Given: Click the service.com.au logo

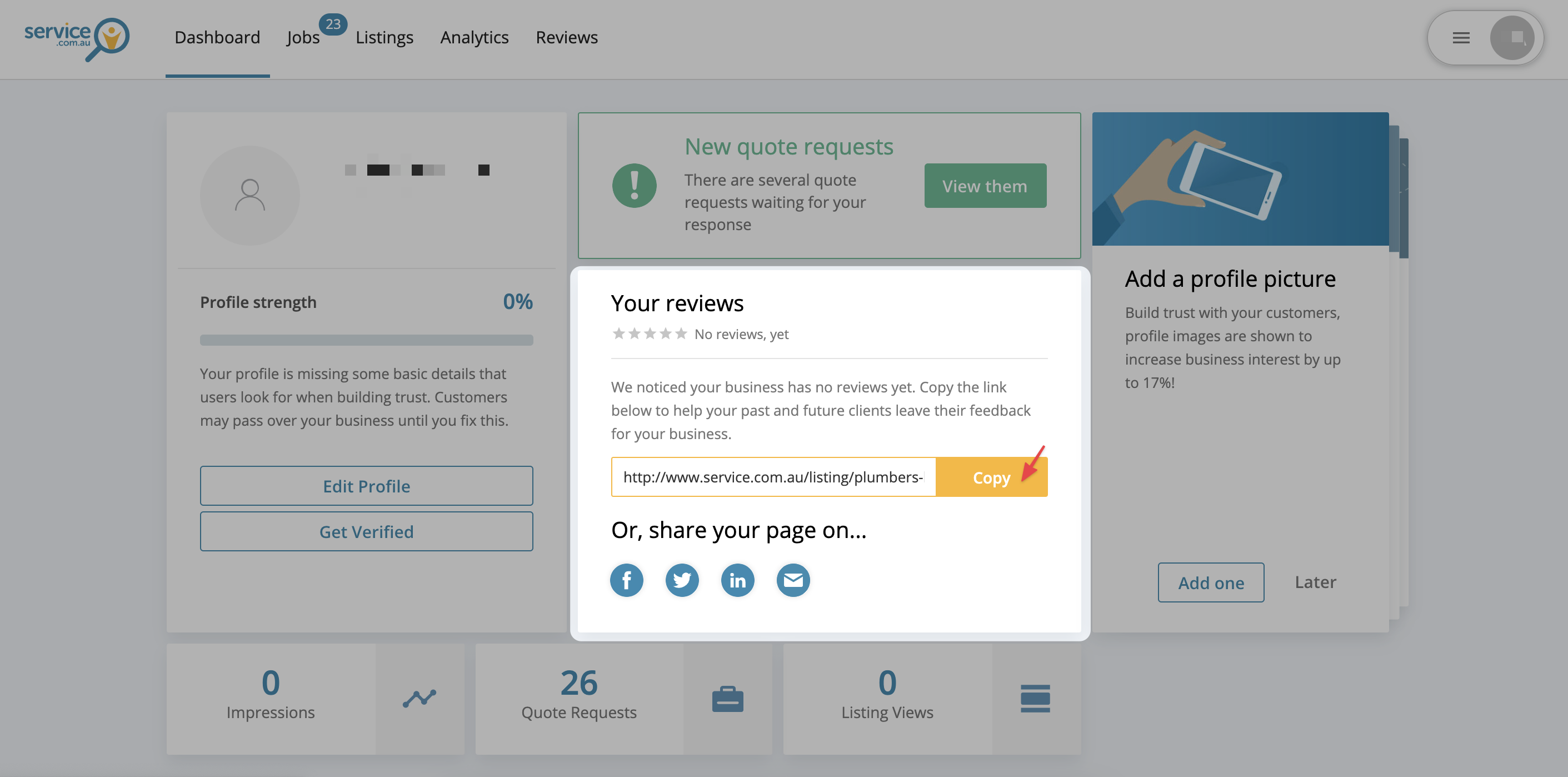Looking at the screenshot, I should tap(76, 38).
